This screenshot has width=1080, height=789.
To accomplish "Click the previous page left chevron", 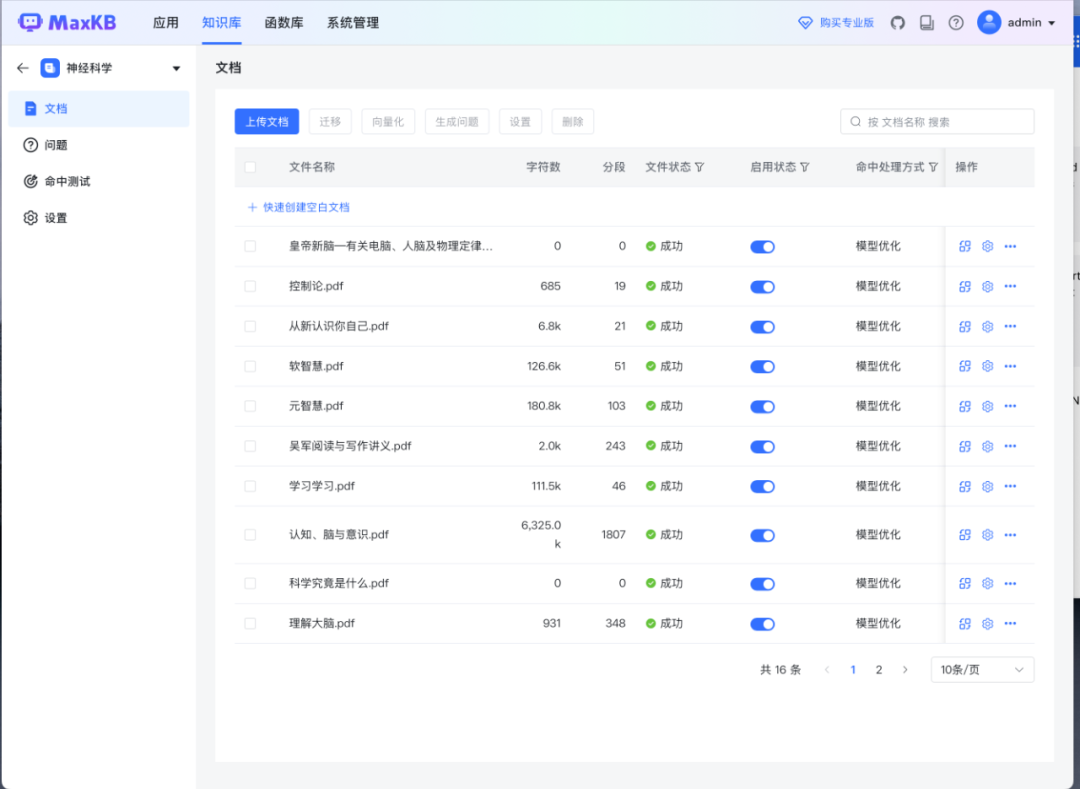I will [x=827, y=670].
